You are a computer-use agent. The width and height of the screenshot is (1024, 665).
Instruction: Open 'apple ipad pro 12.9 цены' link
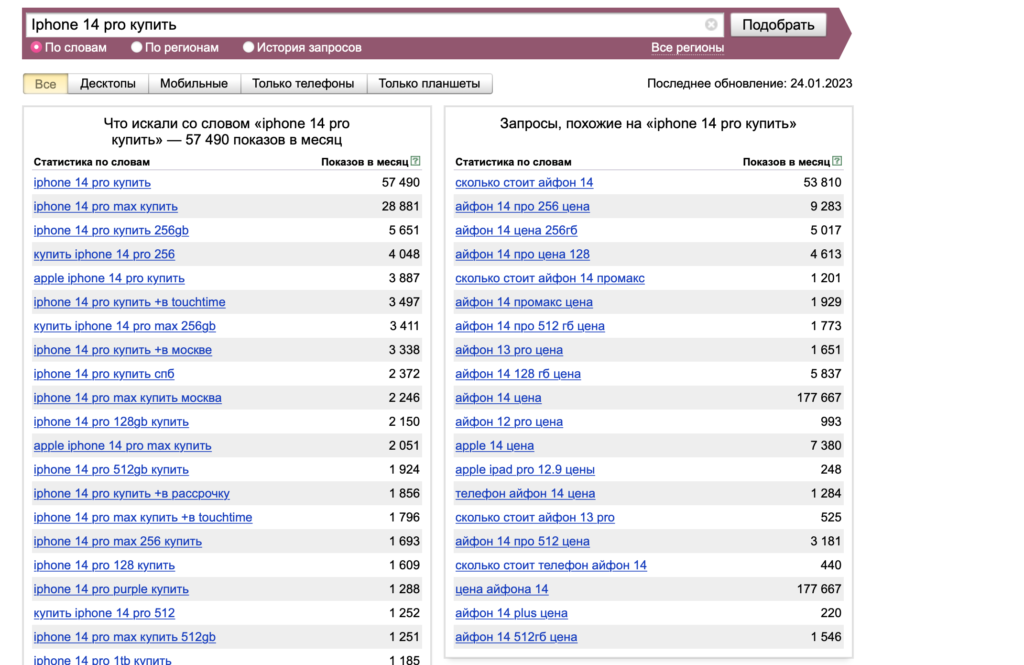tap(525, 470)
